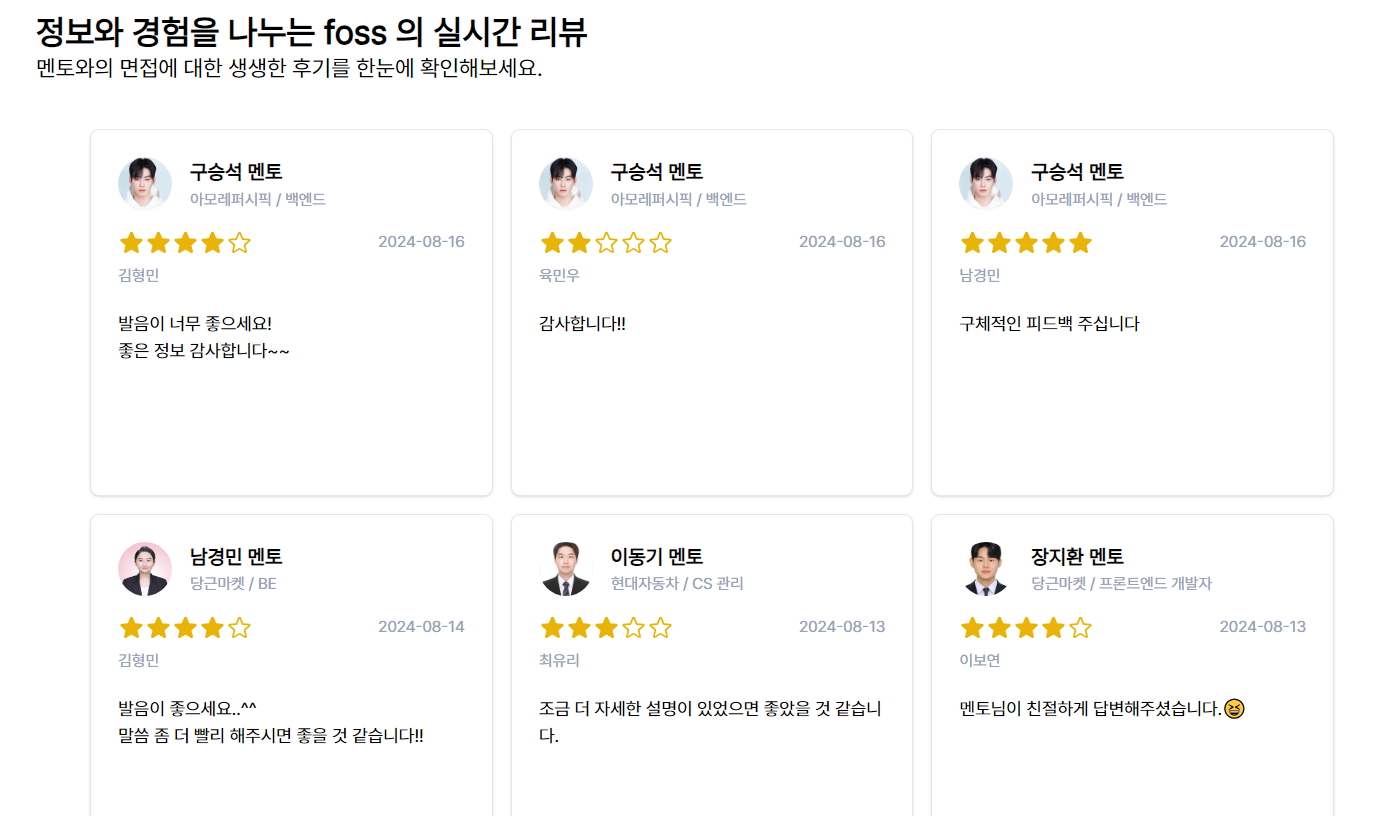Click the empty fifth star in 이보연's rating
The image size is (1398, 816).
1080,628
